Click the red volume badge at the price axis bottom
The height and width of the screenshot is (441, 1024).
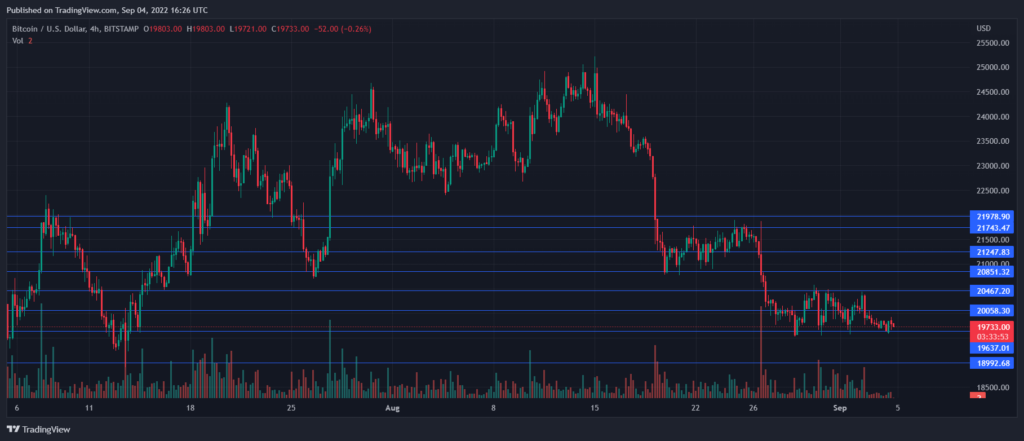pos(980,395)
